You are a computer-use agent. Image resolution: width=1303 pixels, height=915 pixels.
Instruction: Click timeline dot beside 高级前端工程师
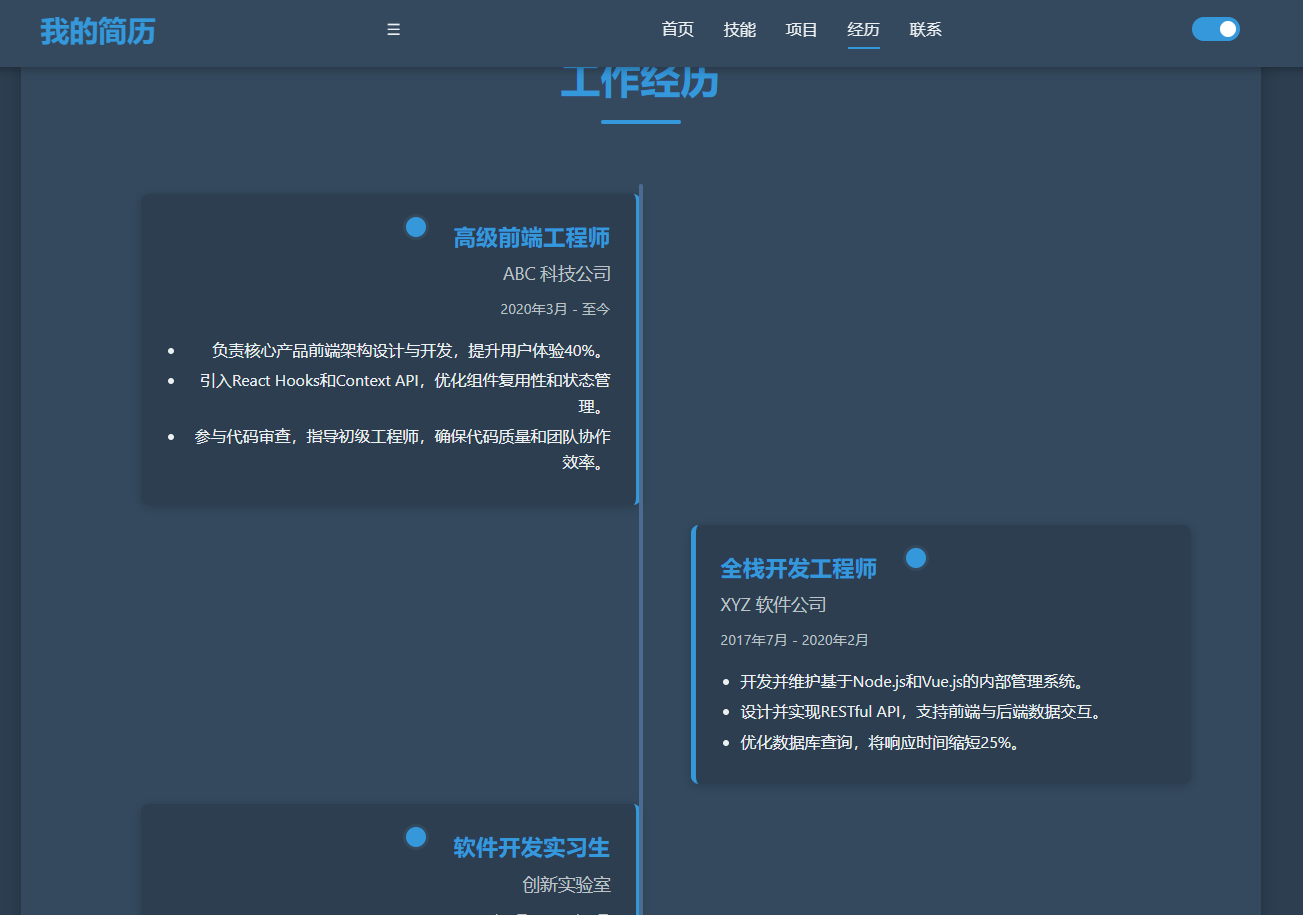point(416,227)
